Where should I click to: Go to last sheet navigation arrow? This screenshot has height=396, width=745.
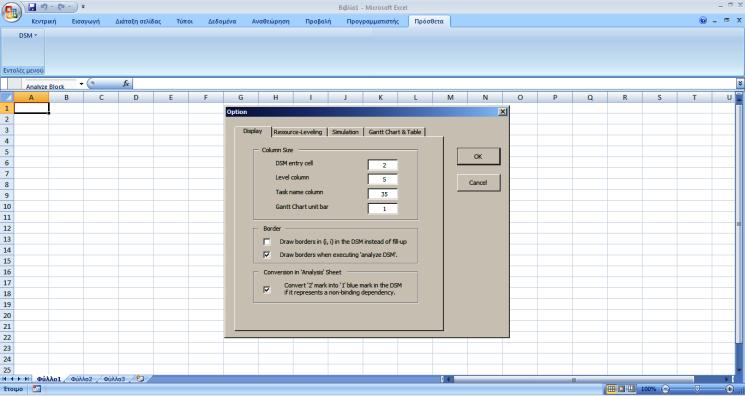pyautogui.click(x=27, y=379)
